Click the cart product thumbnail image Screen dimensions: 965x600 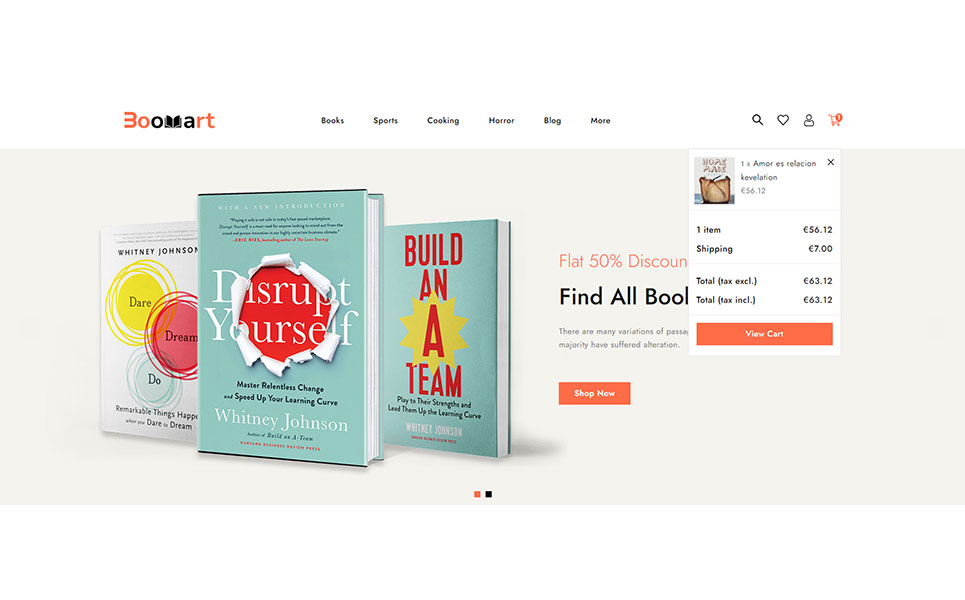click(x=714, y=180)
